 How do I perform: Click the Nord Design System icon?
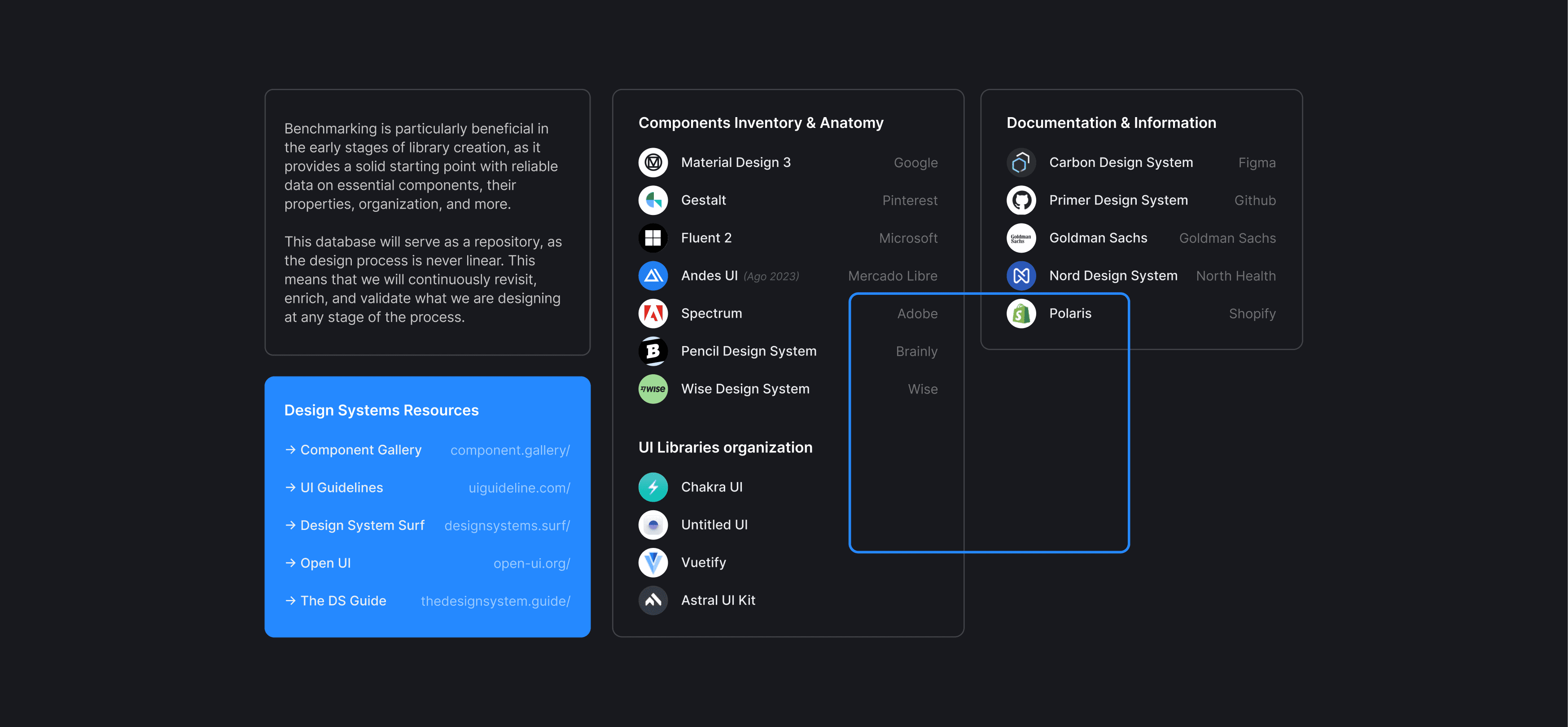coord(1021,276)
